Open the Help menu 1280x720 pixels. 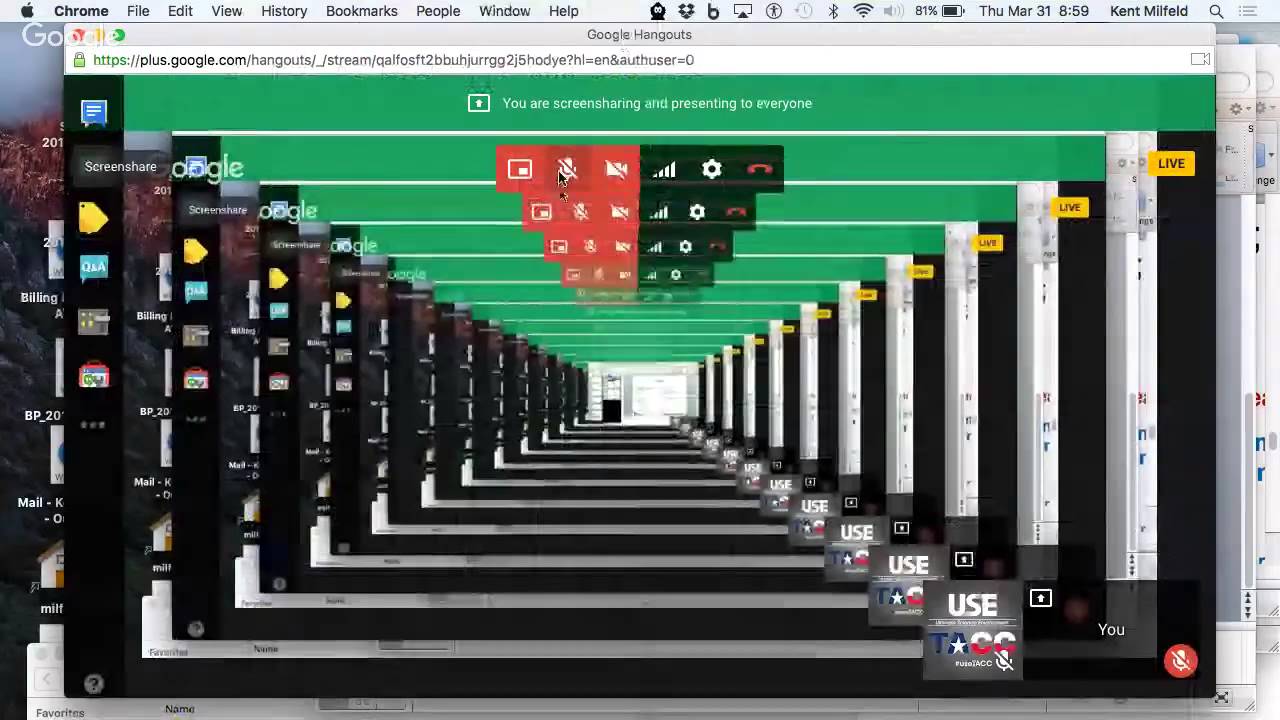coord(564,11)
